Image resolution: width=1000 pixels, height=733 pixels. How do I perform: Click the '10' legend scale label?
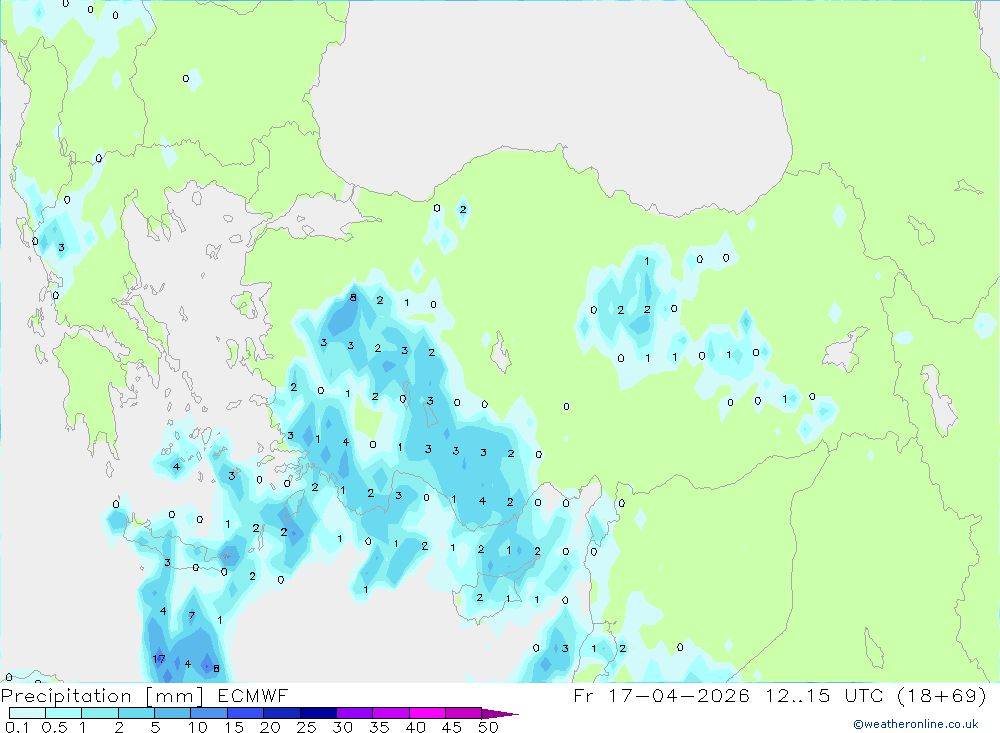[198, 727]
